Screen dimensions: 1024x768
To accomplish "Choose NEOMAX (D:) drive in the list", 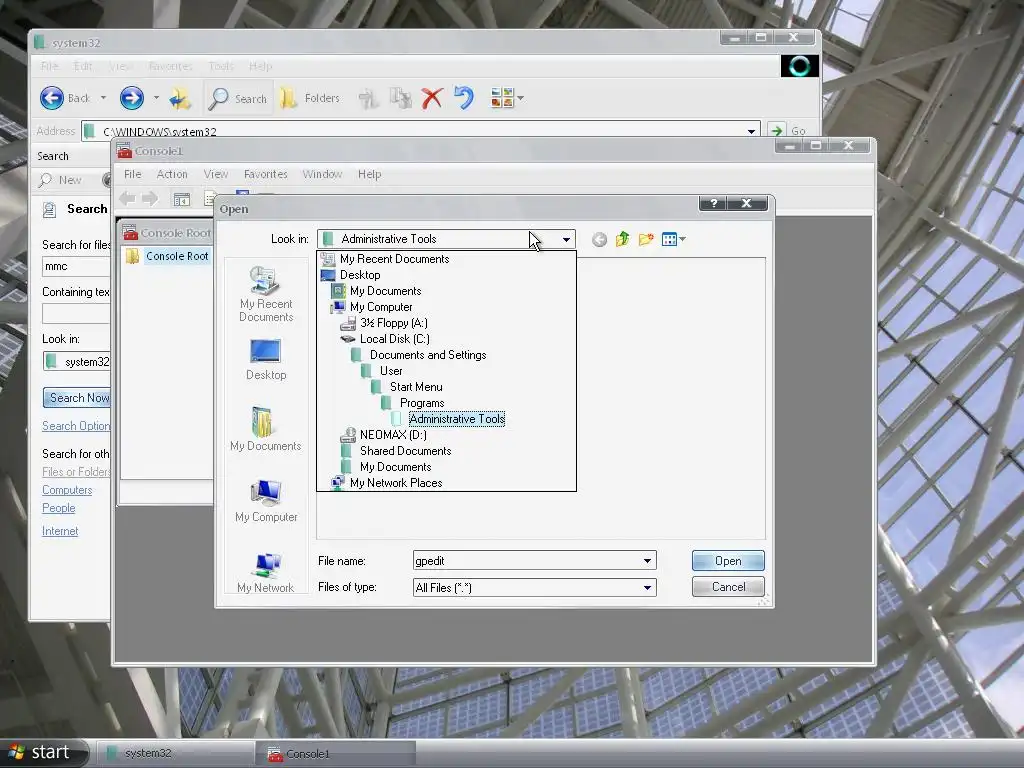I will [x=393, y=435].
